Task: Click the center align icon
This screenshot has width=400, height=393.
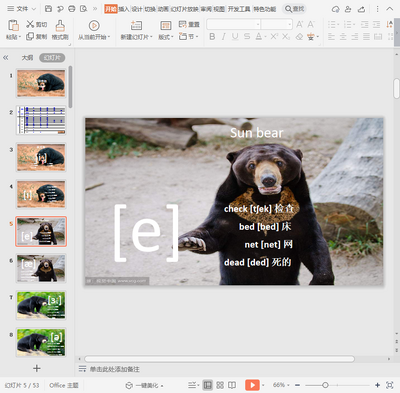Action: tap(343, 37)
